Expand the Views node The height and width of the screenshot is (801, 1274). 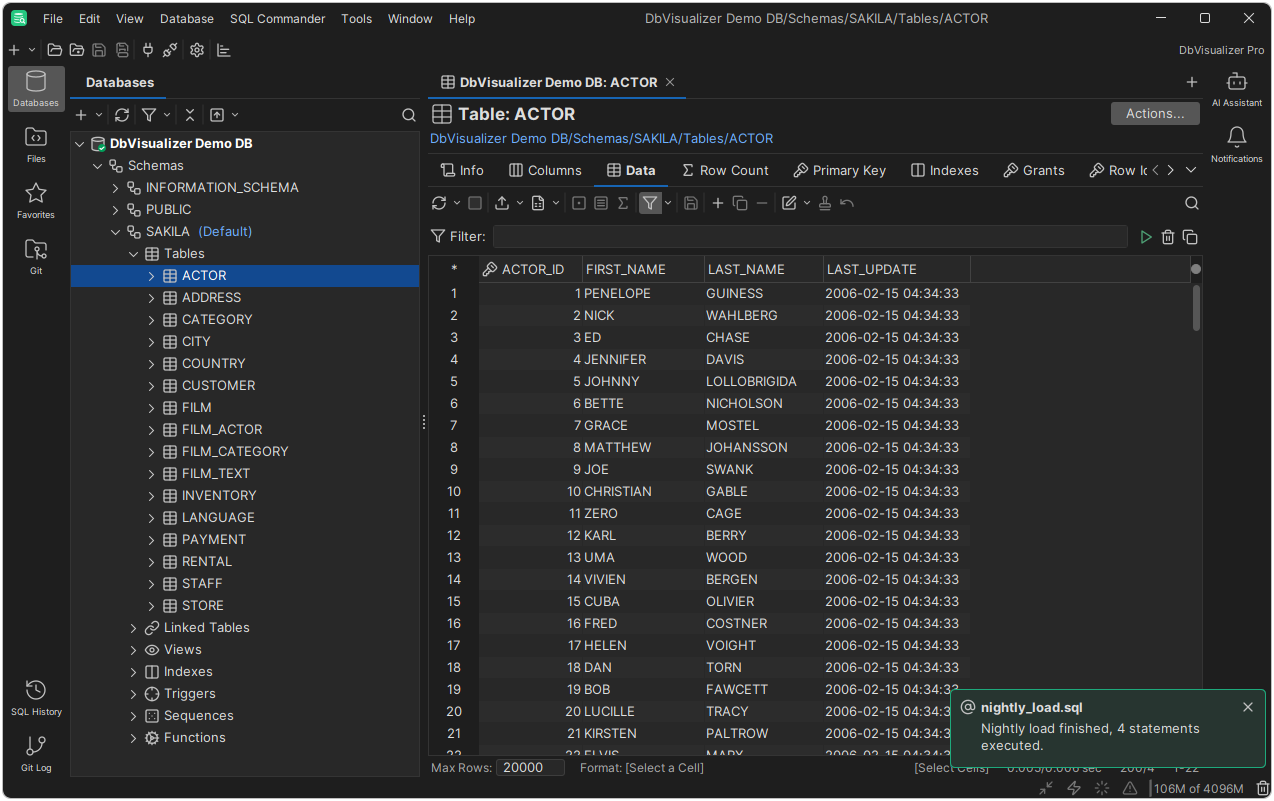click(134, 650)
